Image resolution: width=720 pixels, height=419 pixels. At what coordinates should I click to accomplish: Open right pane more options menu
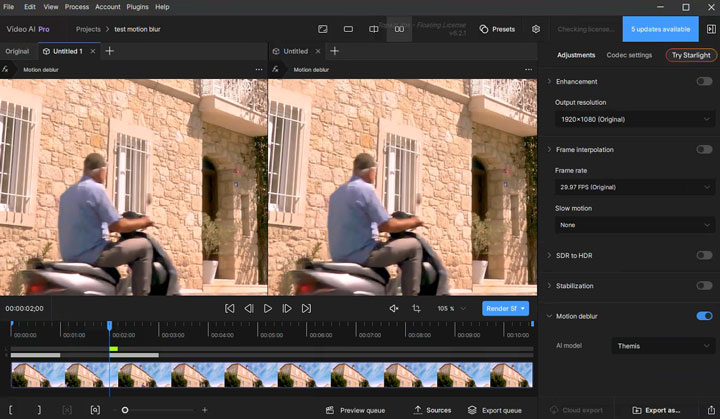pos(529,70)
